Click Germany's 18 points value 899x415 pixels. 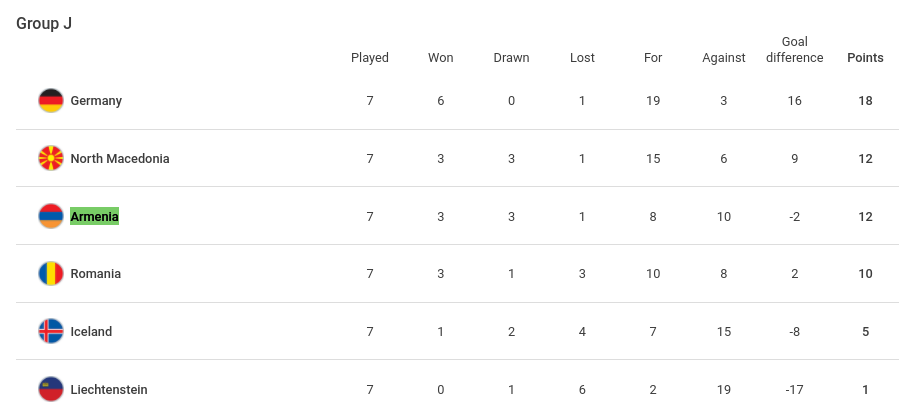coord(865,101)
